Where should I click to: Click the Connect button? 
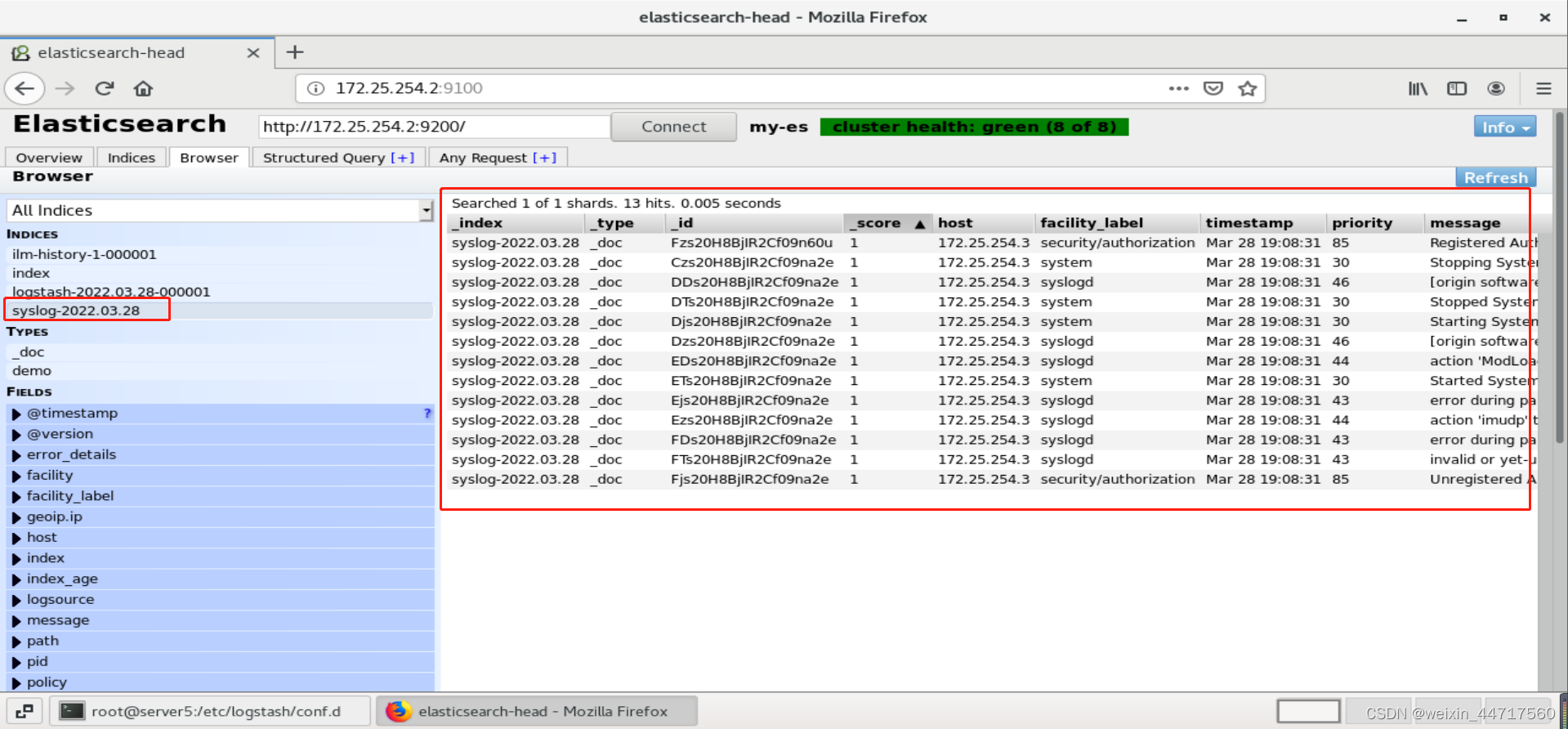coord(674,127)
